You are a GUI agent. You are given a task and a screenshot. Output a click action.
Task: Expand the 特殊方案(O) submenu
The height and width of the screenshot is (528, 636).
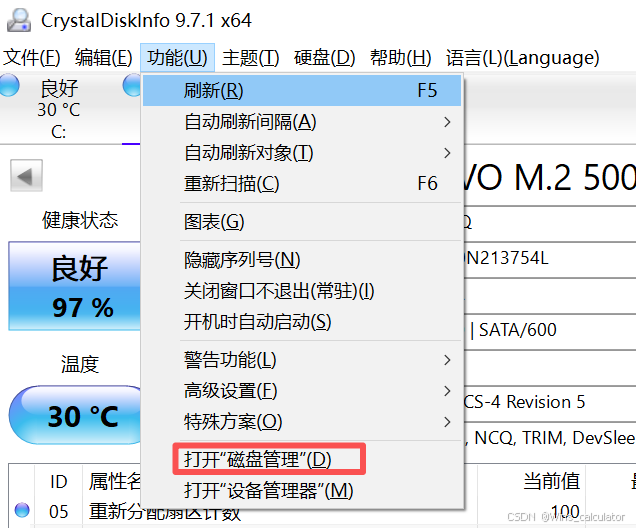pyautogui.click(x=302, y=422)
